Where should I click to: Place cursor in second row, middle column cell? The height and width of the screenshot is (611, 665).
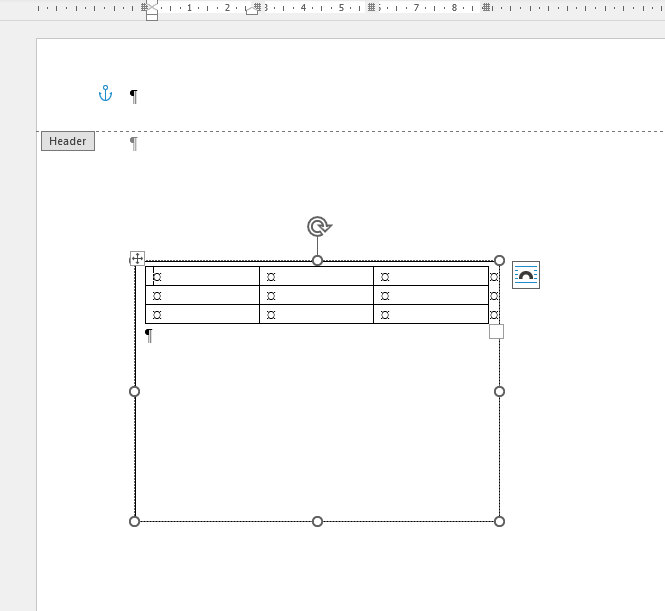click(316, 295)
